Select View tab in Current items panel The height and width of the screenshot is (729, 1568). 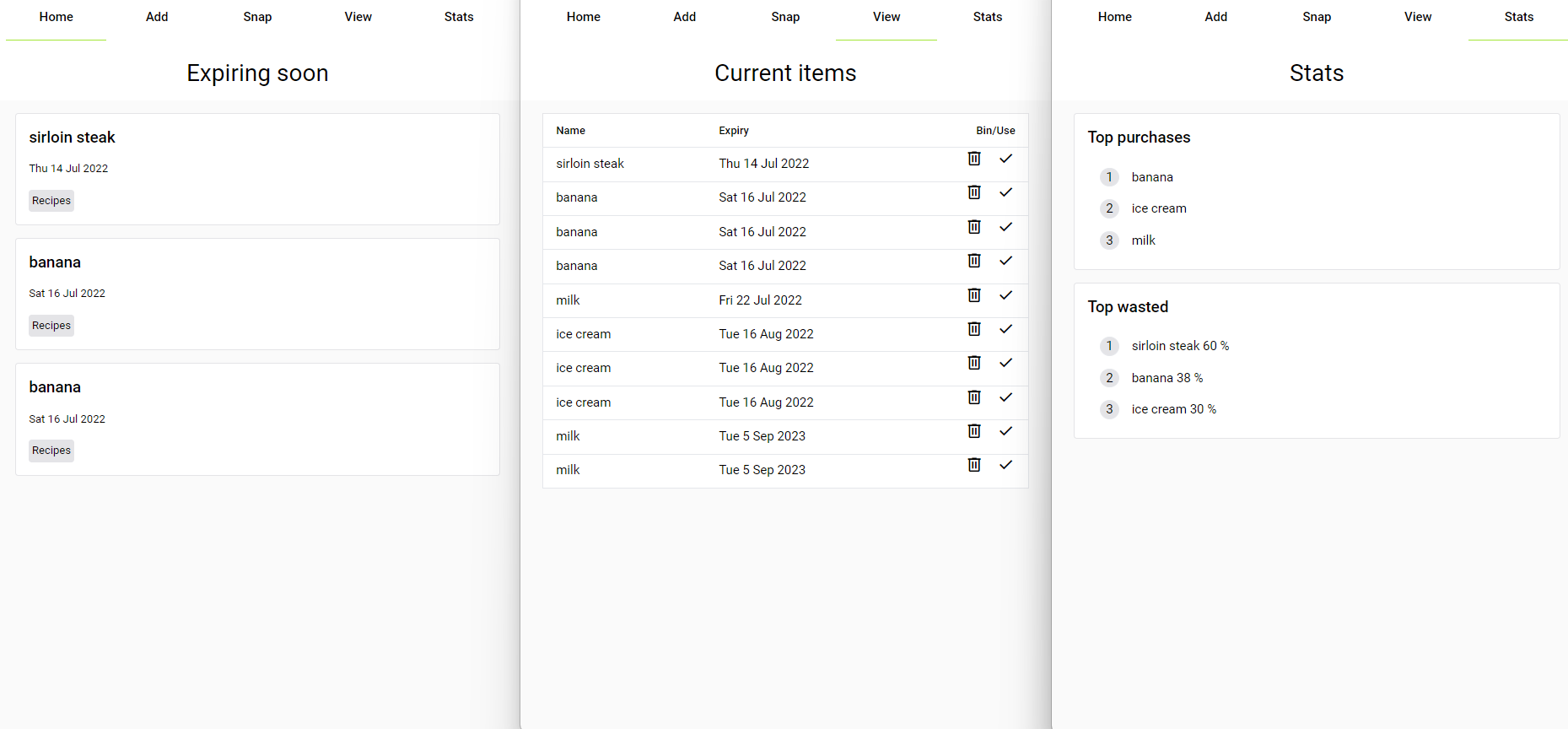[x=886, y=17]
